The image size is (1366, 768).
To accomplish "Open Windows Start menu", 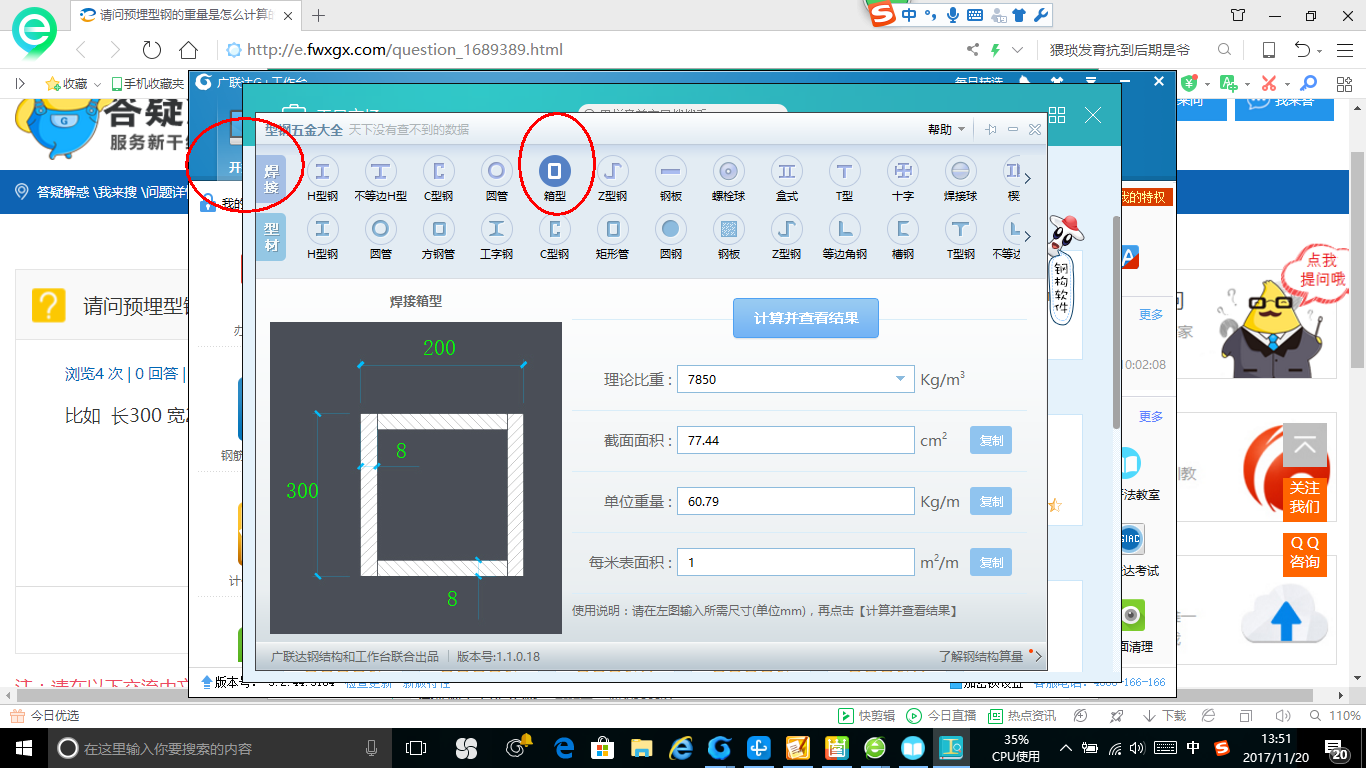I will coord(22,747).
